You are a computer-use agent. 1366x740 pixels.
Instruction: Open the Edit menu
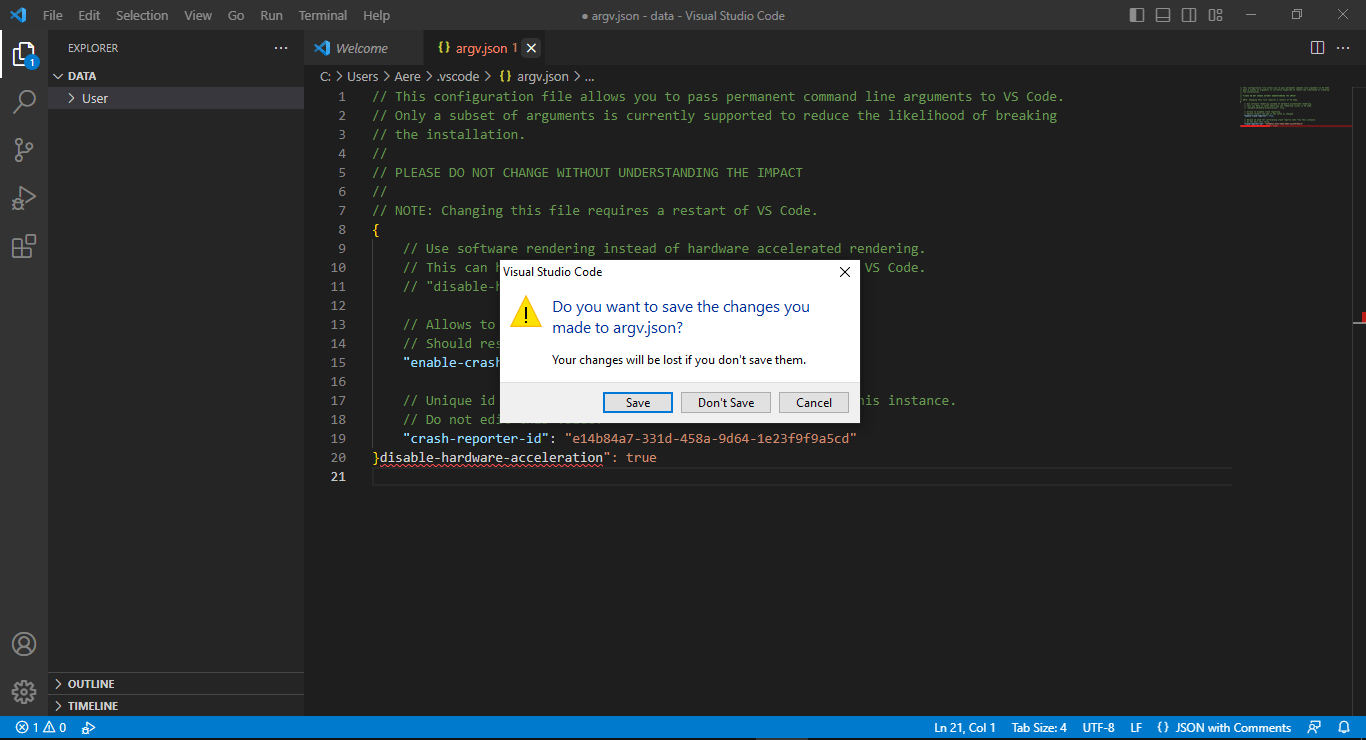(89, 15)
